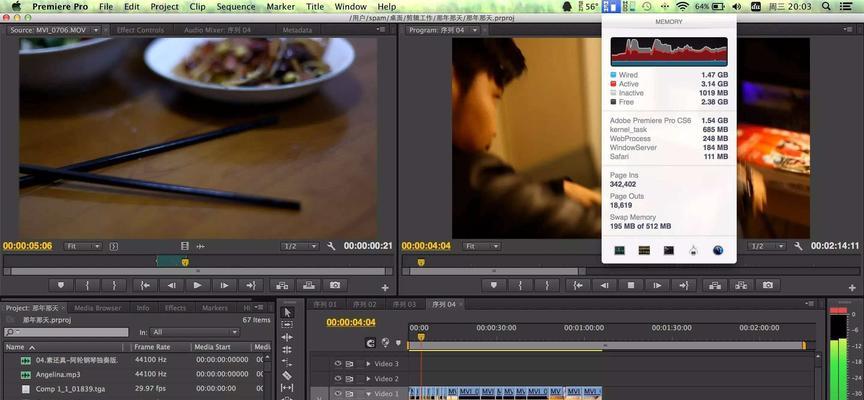This screenshot has height=400, width=864.
Task: Open Source monitor button editor plus icon
Action: pos(385,288)
